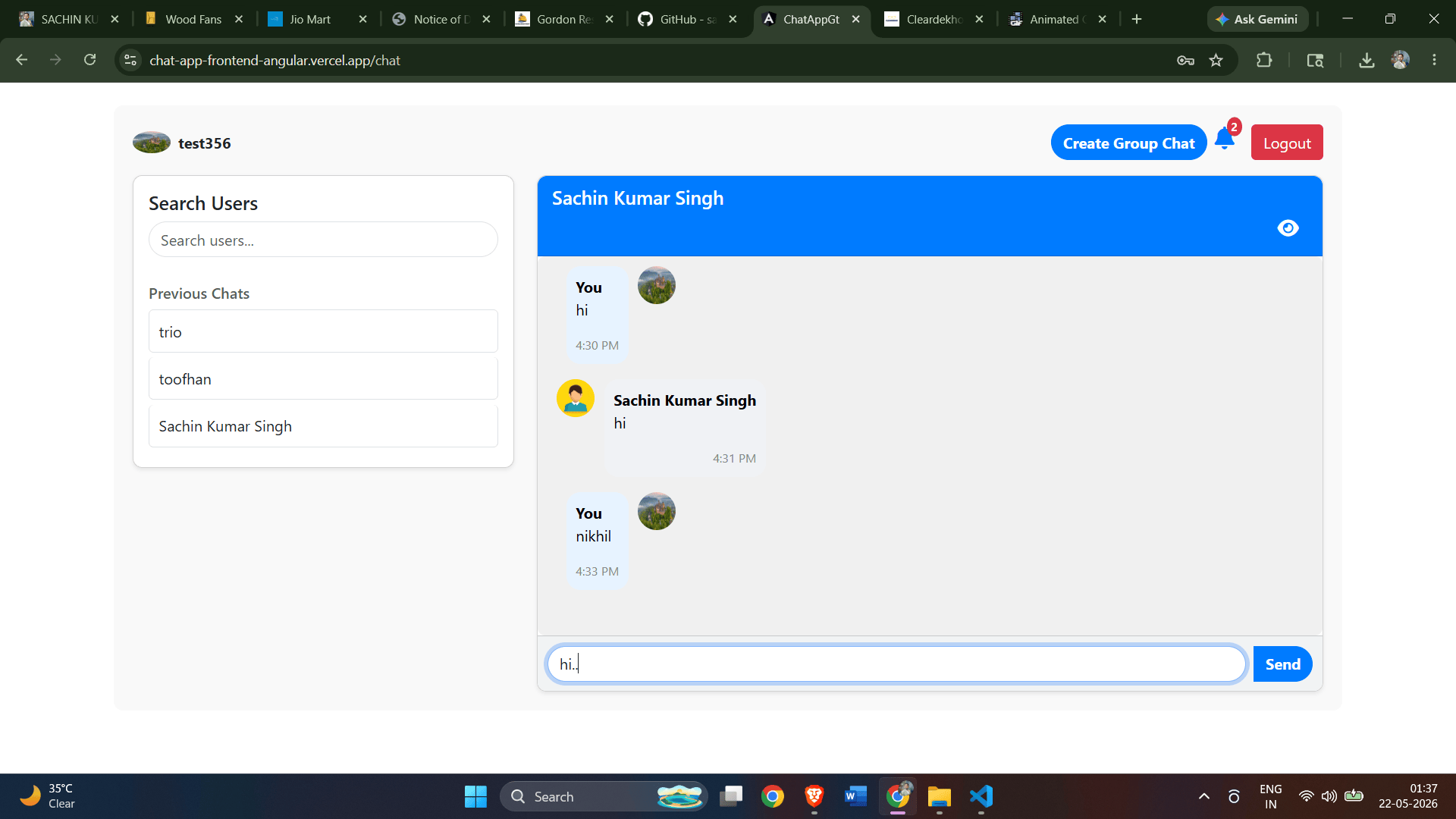This screenshot has height=819, width=1456.
Task: Open the Windows Start menu
Action: tap(475, 796)
